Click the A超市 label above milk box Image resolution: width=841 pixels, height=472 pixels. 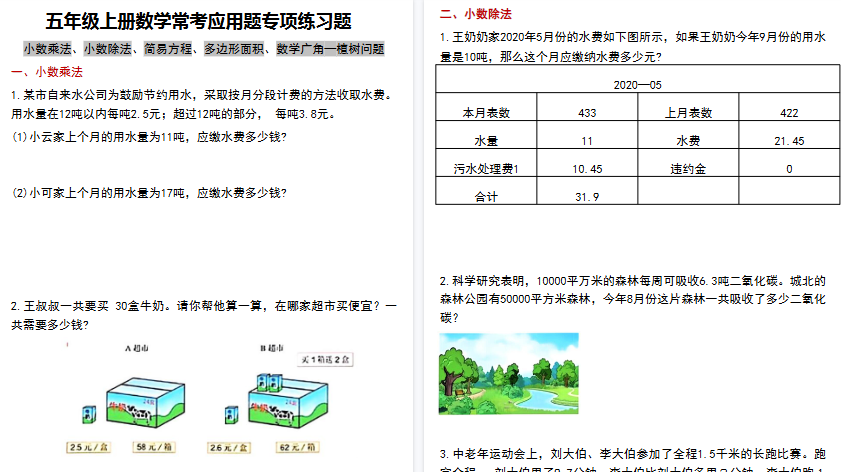coord(137,348)
